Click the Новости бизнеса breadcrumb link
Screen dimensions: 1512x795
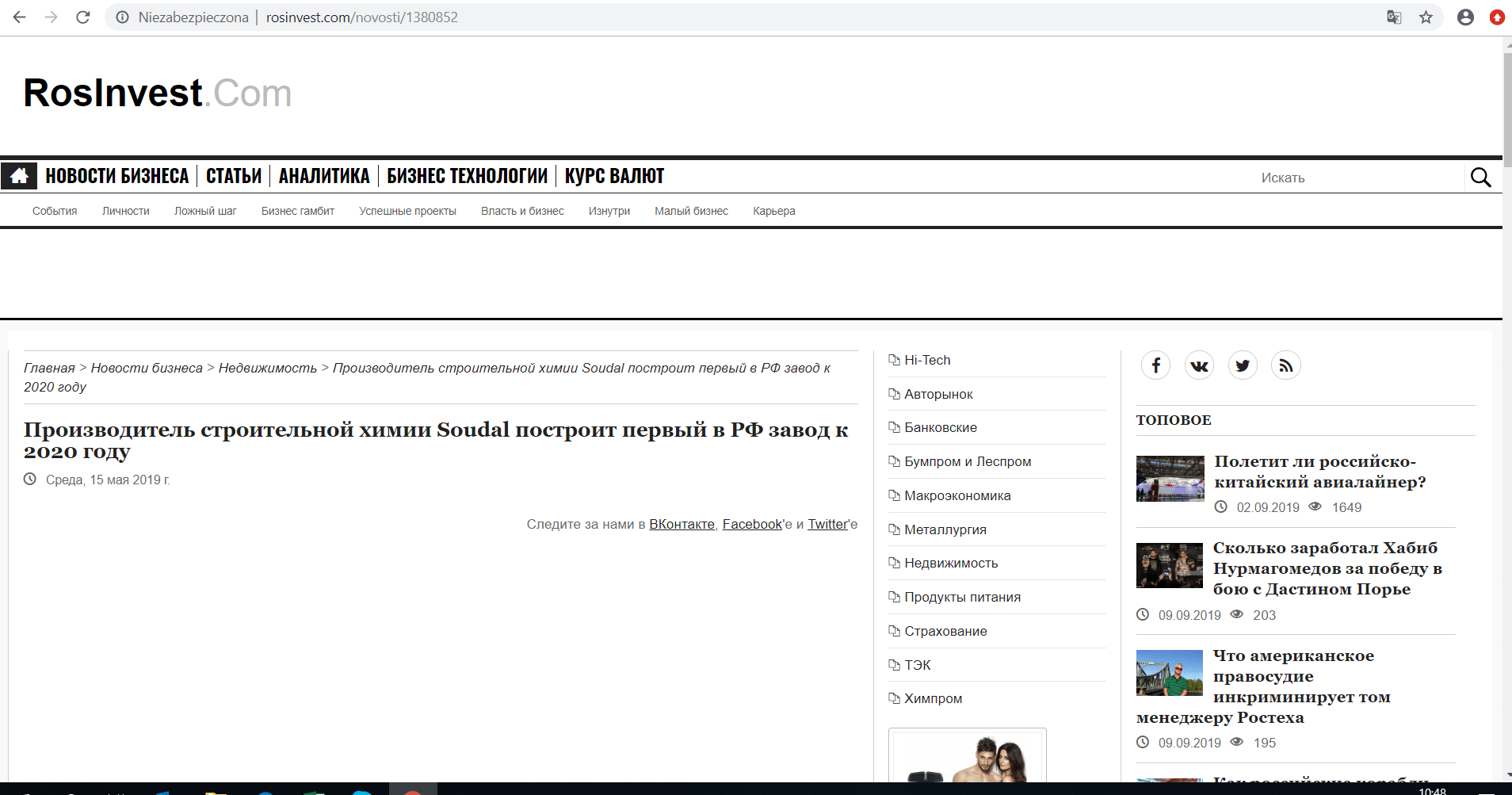pos(147,368)
